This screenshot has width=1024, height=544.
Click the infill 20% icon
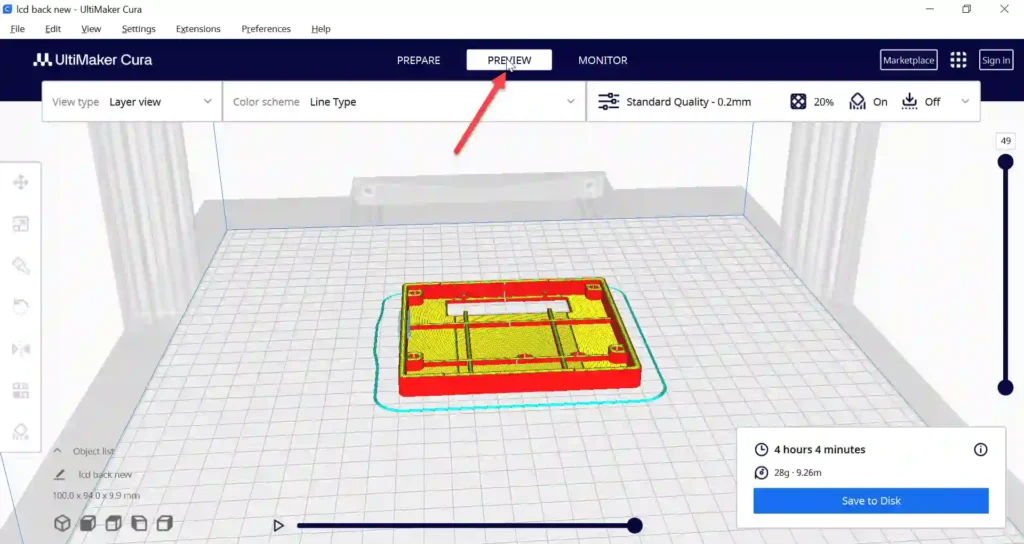[798, 101]
